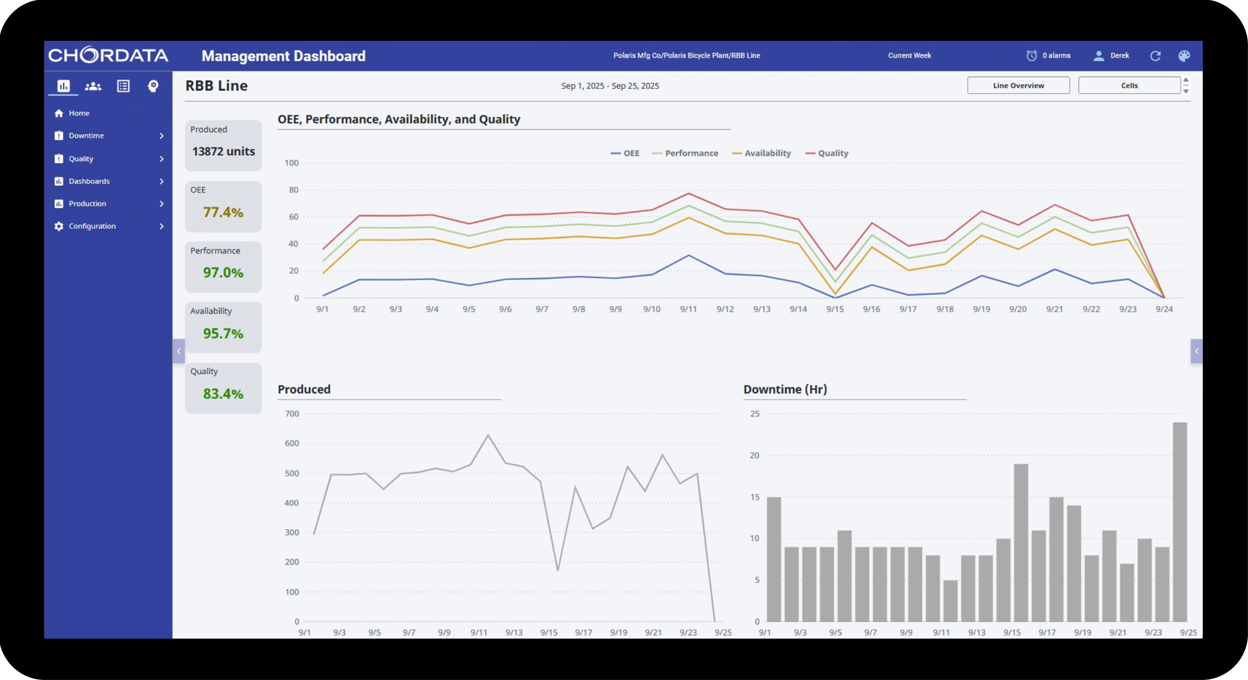The image size is (1248, 680).
Task: Toggle the Performance series in legend
Action: [x=685, y=153]
